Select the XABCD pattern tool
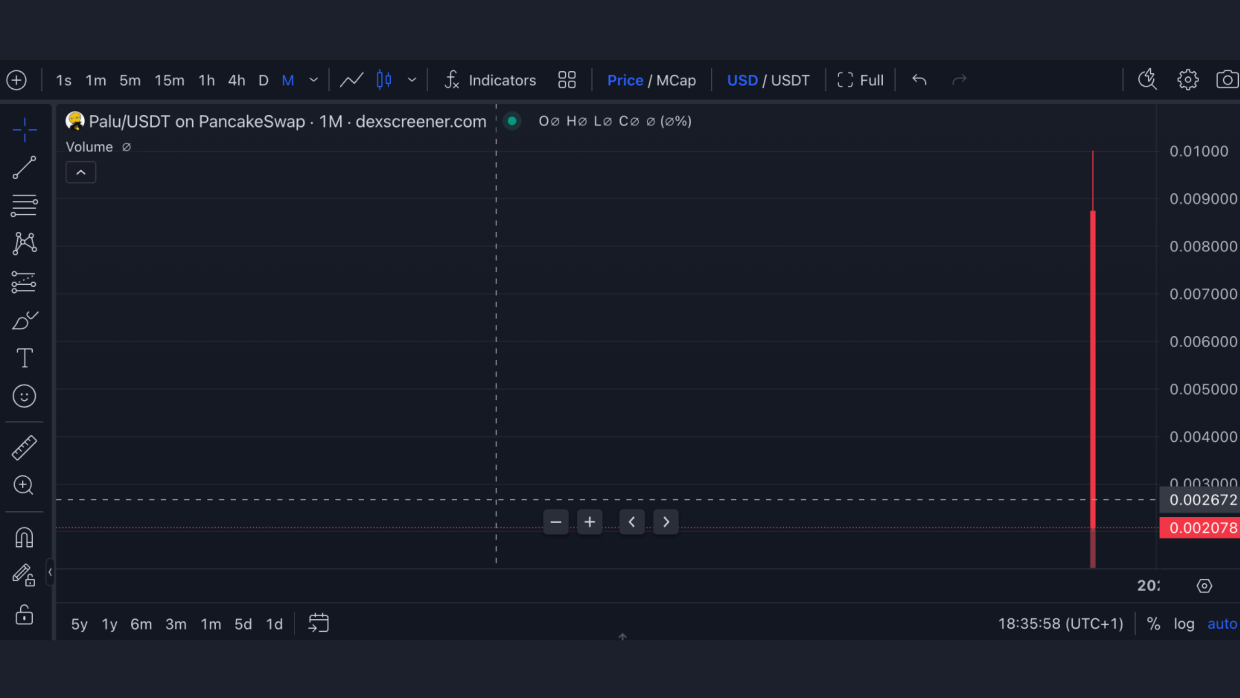This screenshot has width=1240, height=698. 25,243
